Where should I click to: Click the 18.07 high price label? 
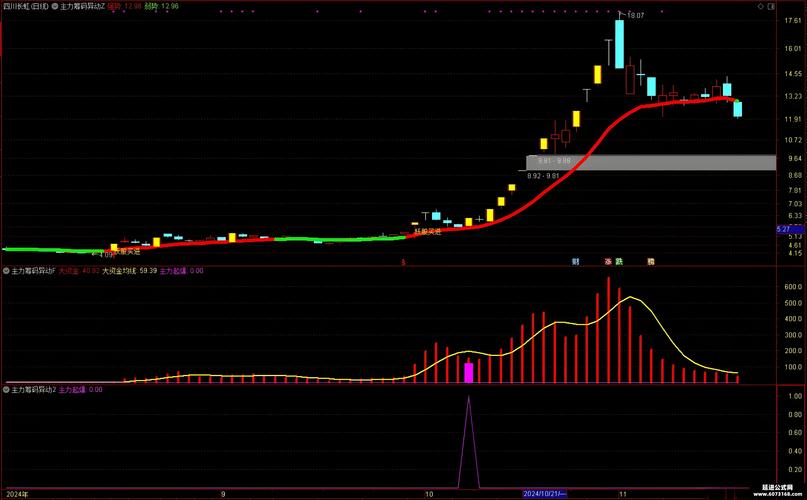[636, 15]
